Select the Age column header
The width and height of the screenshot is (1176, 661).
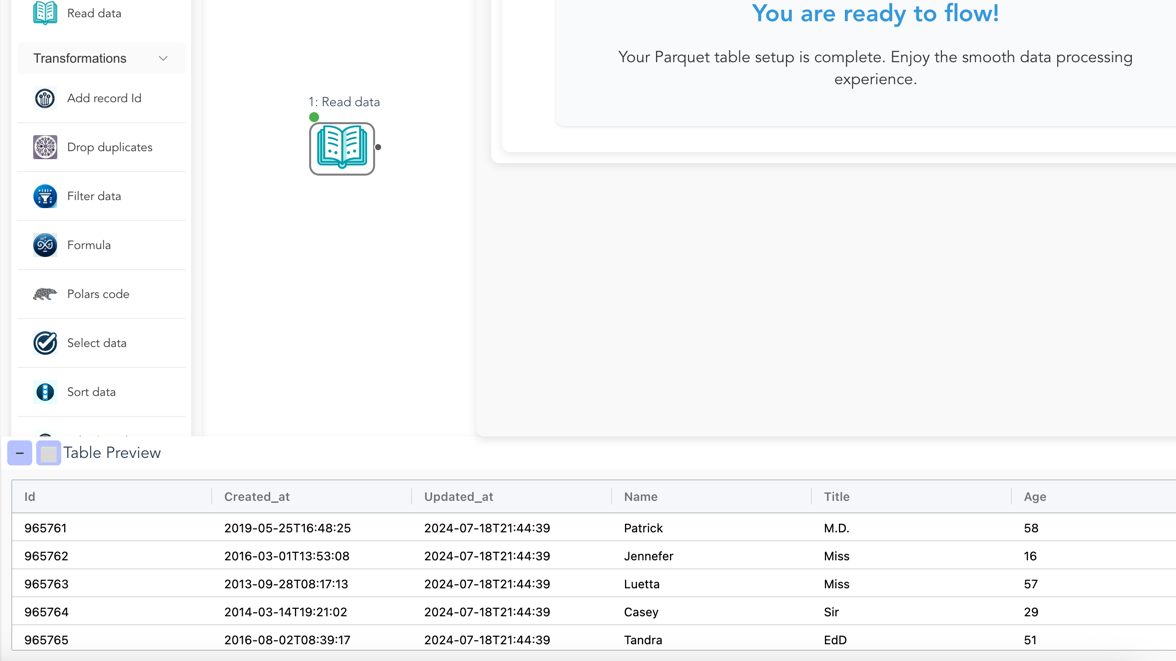pos(1034,496)
